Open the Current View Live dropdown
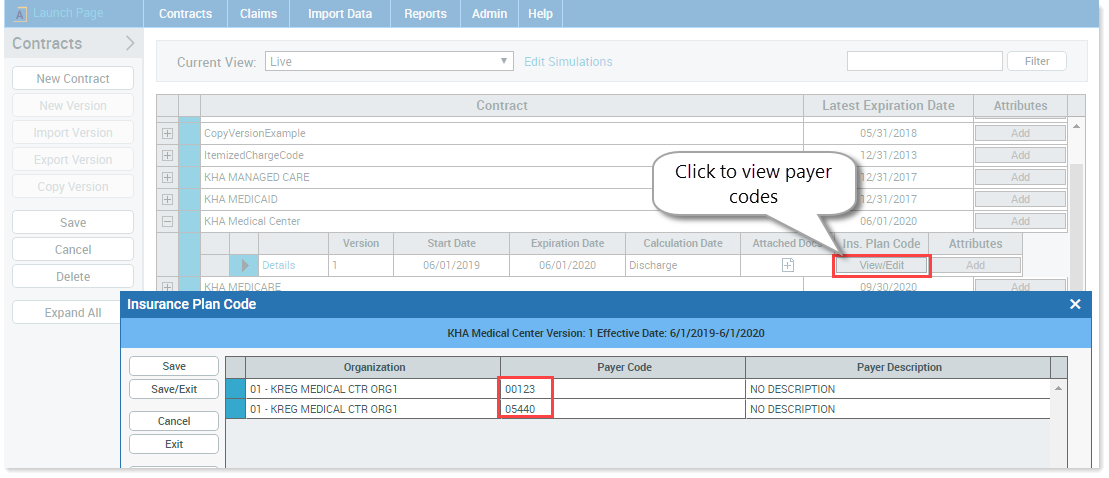The width and height of the screenshot is (1109, 478). click(389, 62)
